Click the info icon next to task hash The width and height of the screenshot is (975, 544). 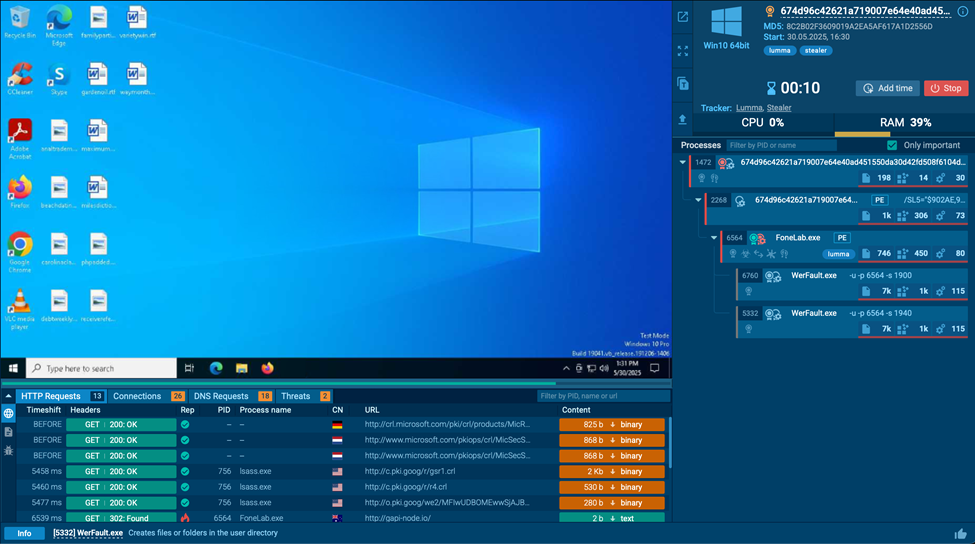click(963, 11)
